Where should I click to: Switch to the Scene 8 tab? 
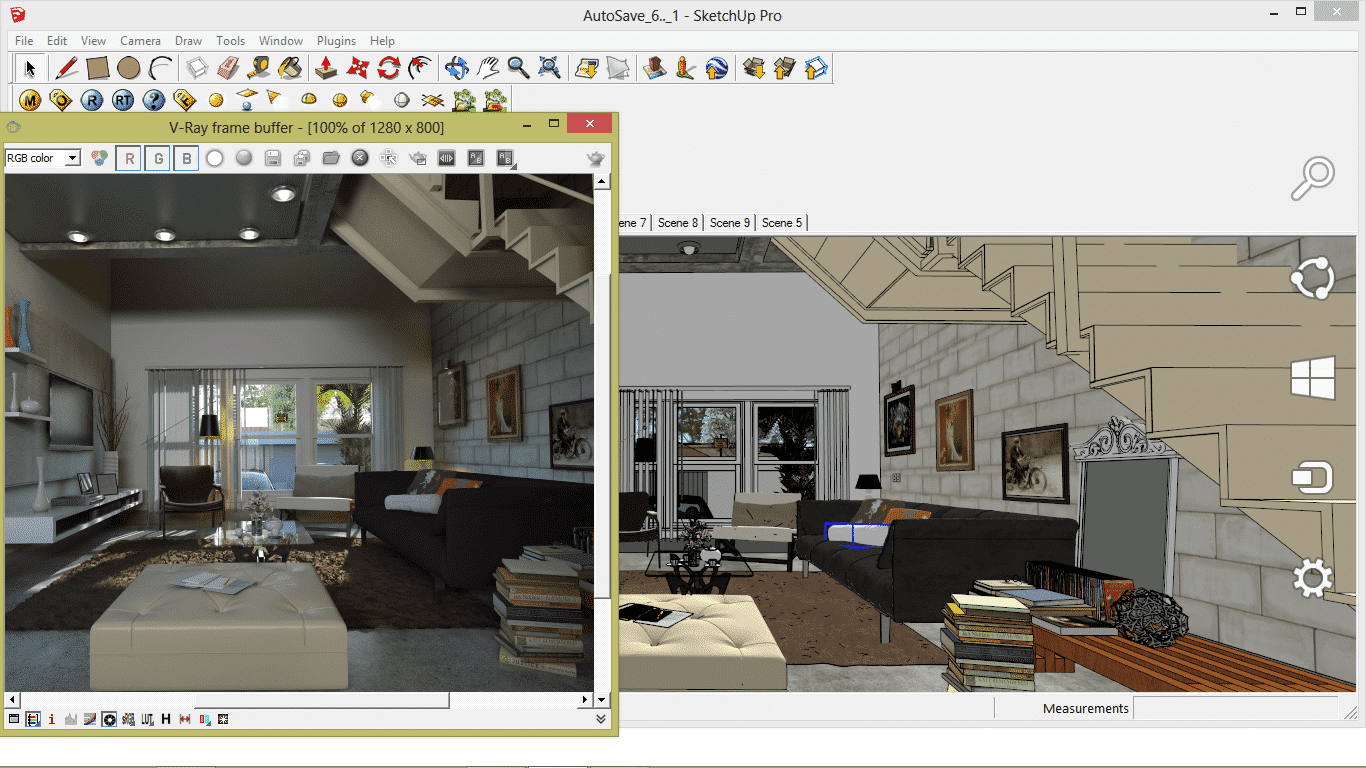pyautogui.click(x=677, y=222)
